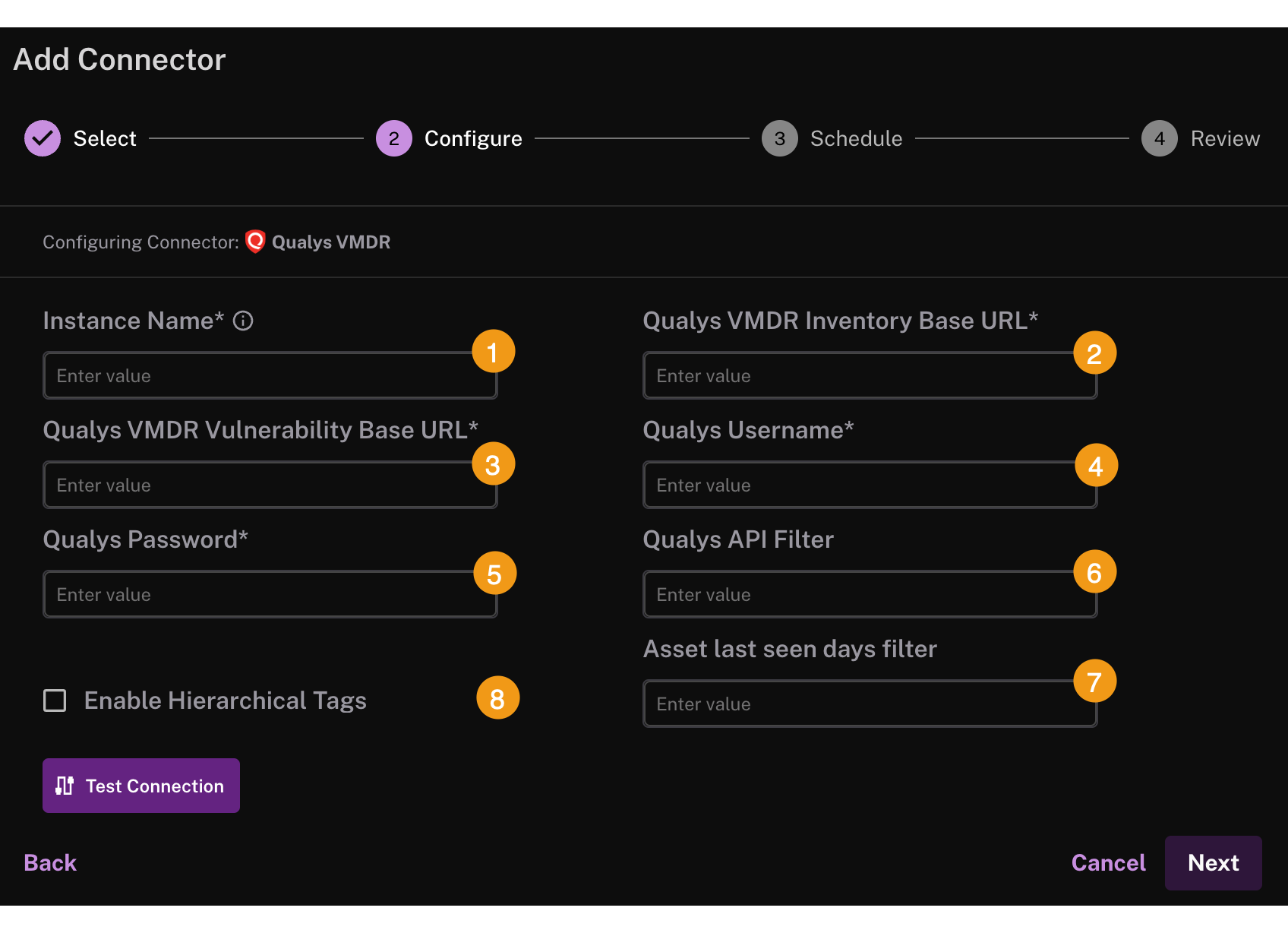Enable the Hierarchical Tags checkbox
This screenshot has height=933, width=1288.
[55, 701]
